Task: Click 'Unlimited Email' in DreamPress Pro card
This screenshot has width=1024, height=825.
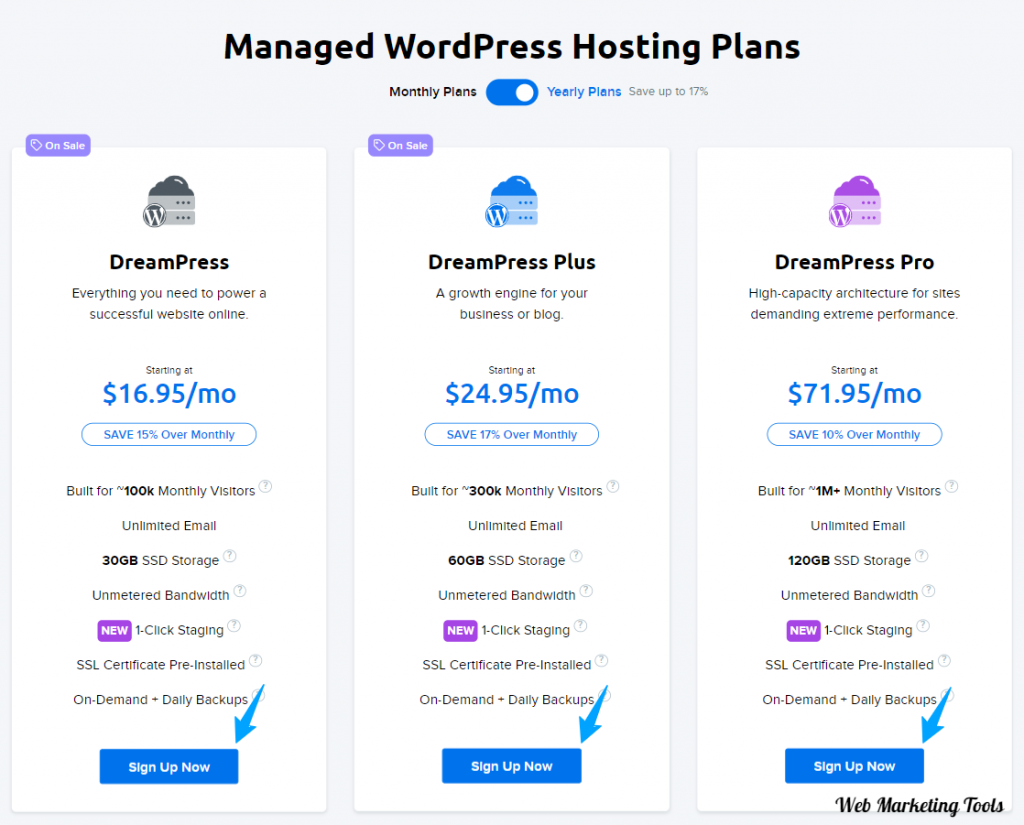Action: coord(857,526)
